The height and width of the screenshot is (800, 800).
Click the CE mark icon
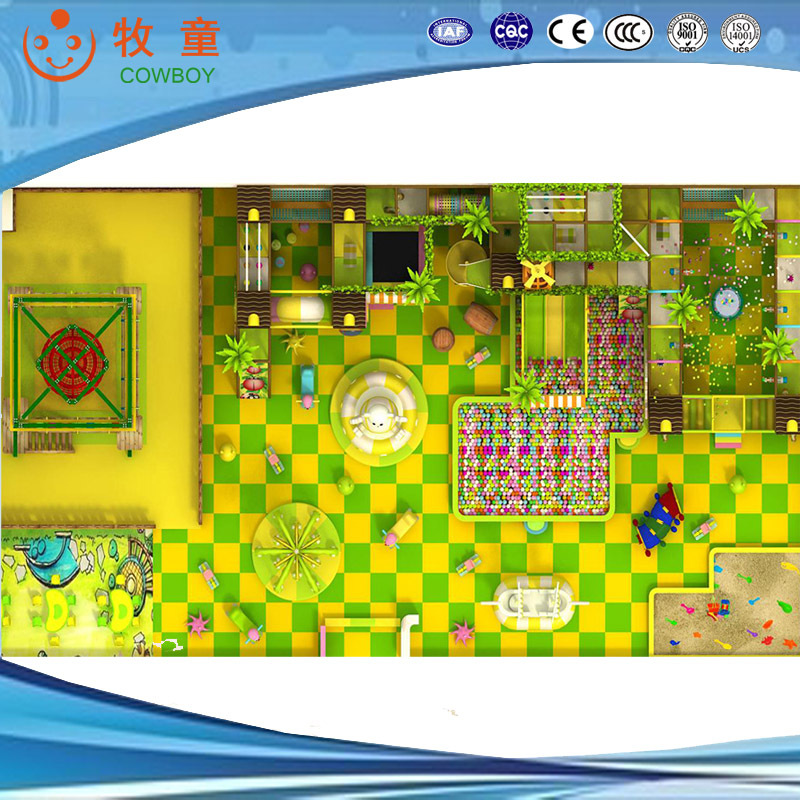(x=570, y=32)
